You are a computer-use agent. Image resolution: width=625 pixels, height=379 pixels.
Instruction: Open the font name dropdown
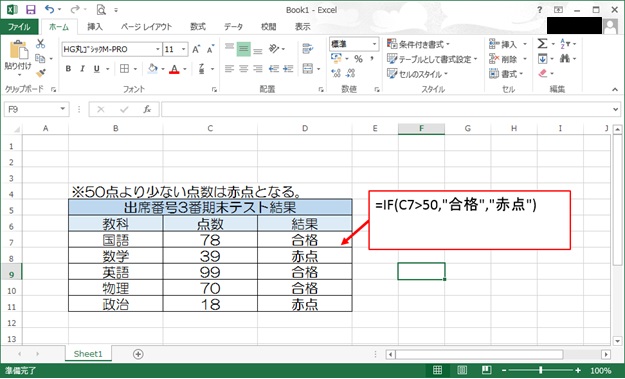click(158, 49)
